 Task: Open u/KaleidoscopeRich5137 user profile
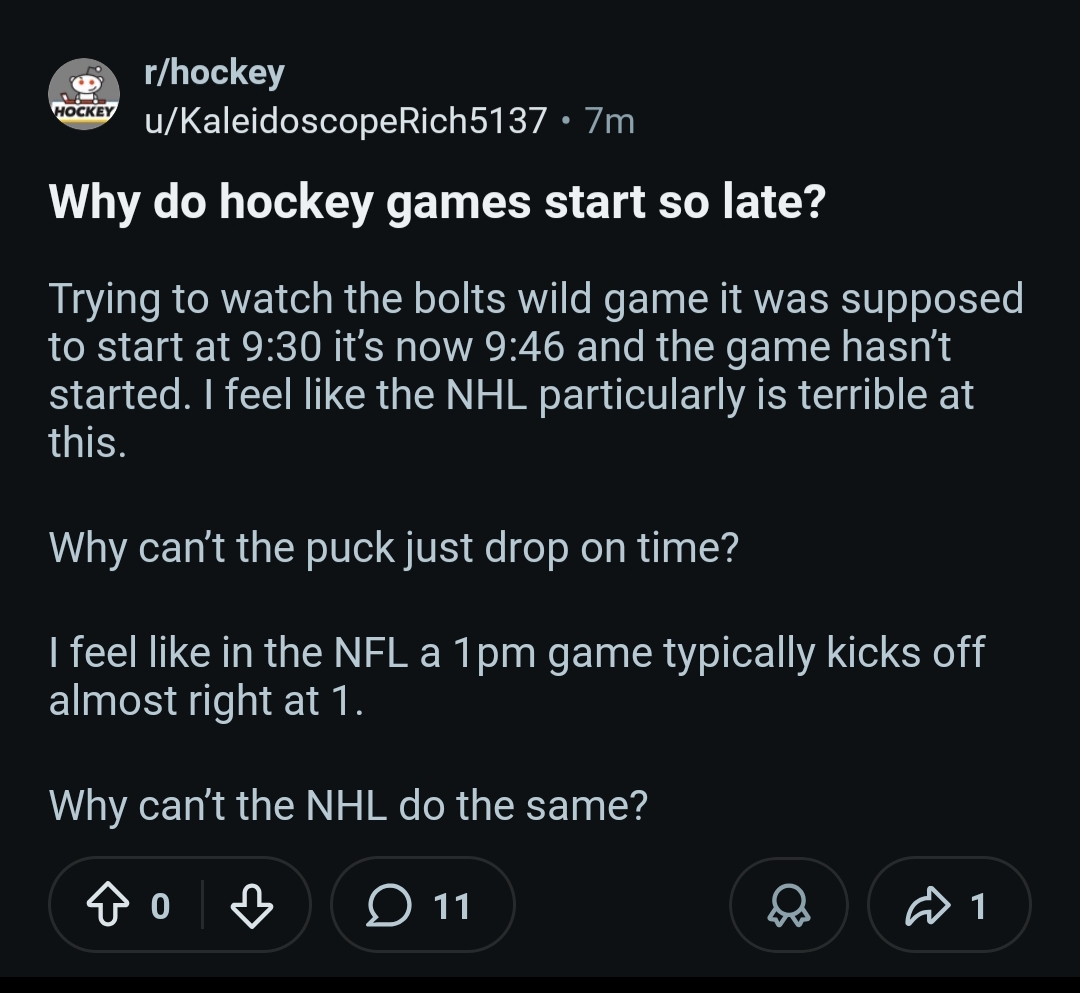pos(346,121)
